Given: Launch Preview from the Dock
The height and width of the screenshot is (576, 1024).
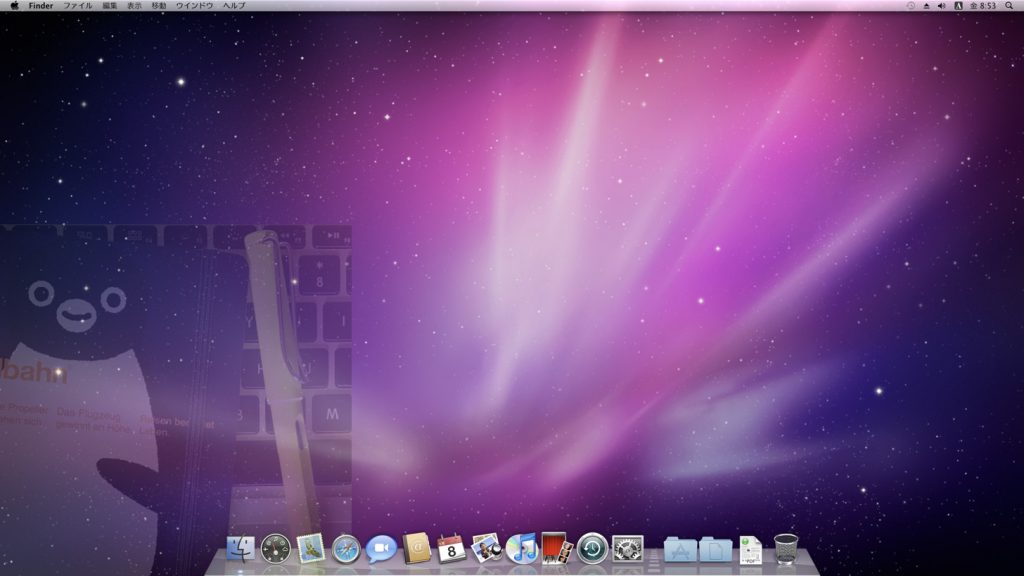Looking at the screenshot, I should (x=487, y=548).
